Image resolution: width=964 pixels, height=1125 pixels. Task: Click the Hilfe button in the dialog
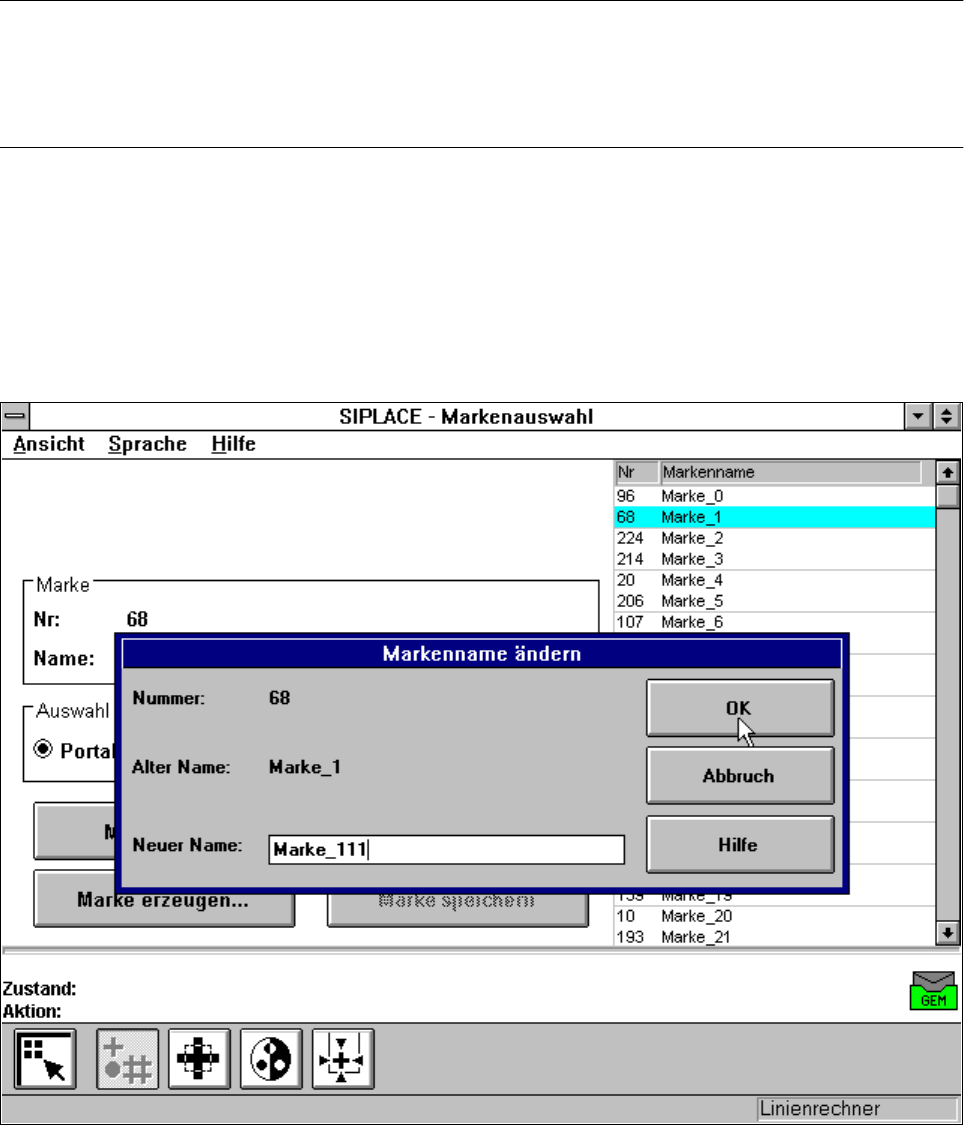[x=740, y=844]
